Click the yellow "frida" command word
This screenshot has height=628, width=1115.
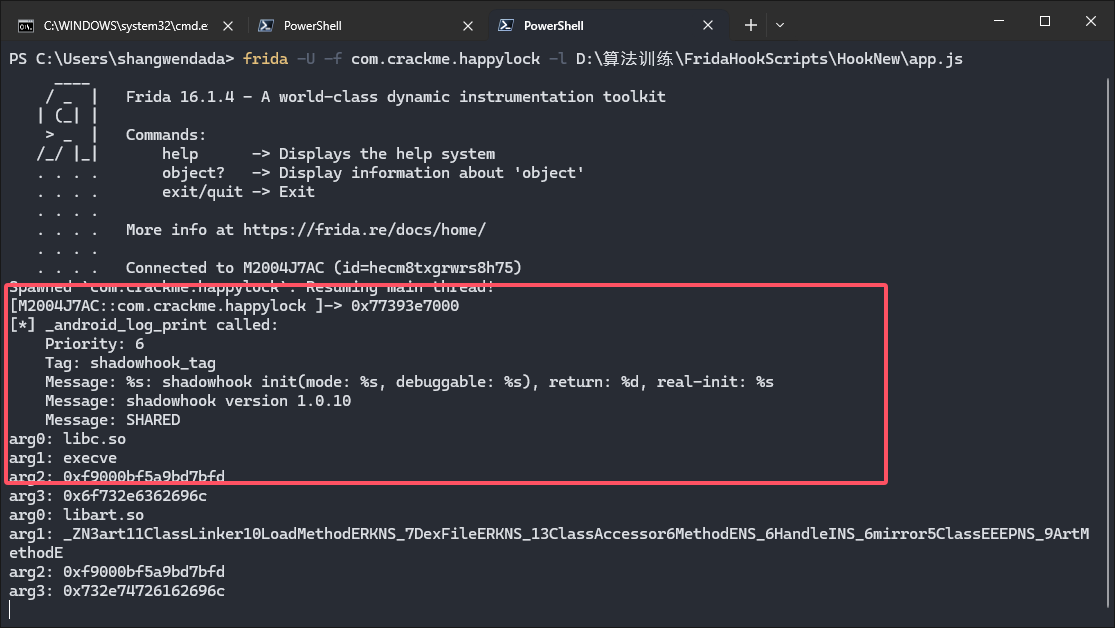(x=265, y=59)
